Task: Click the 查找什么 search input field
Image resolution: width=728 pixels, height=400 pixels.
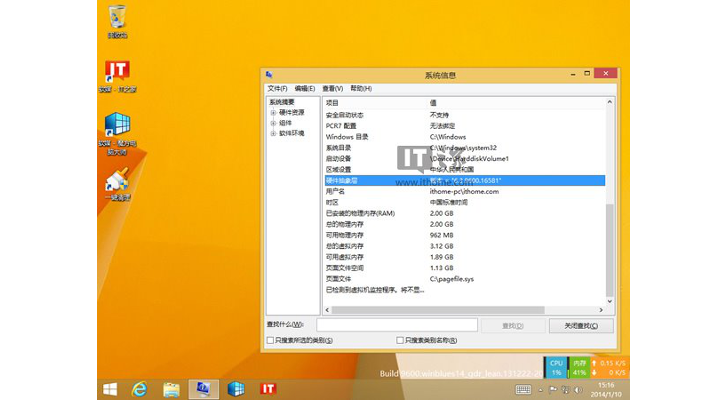Action: click(396, 325)
